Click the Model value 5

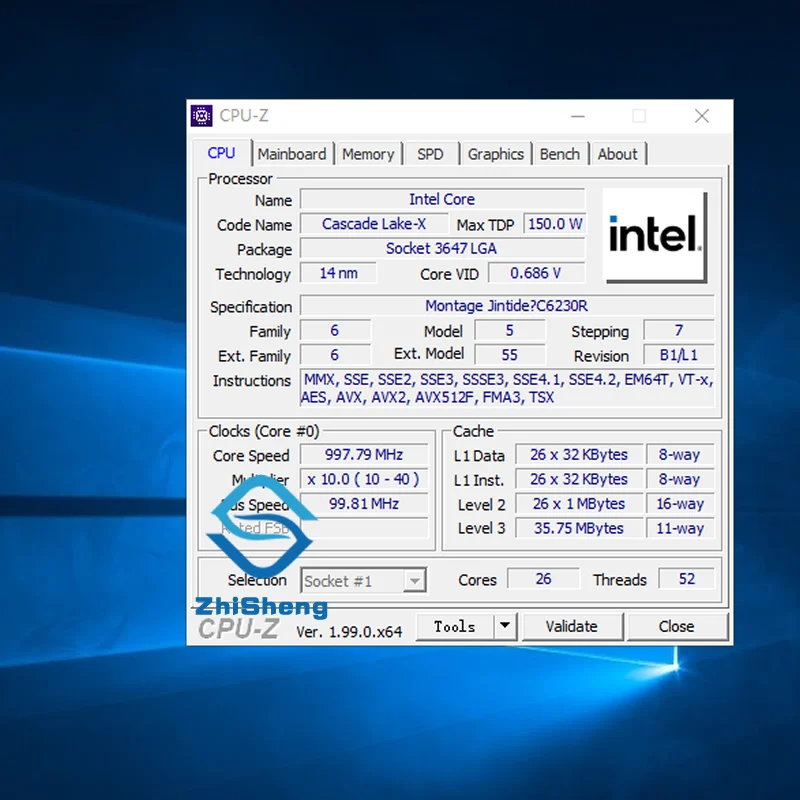coord(510,331)
